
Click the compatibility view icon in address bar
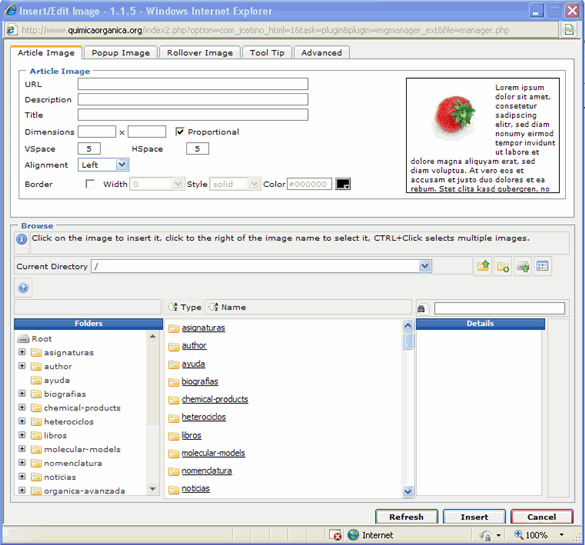(569, 30)
